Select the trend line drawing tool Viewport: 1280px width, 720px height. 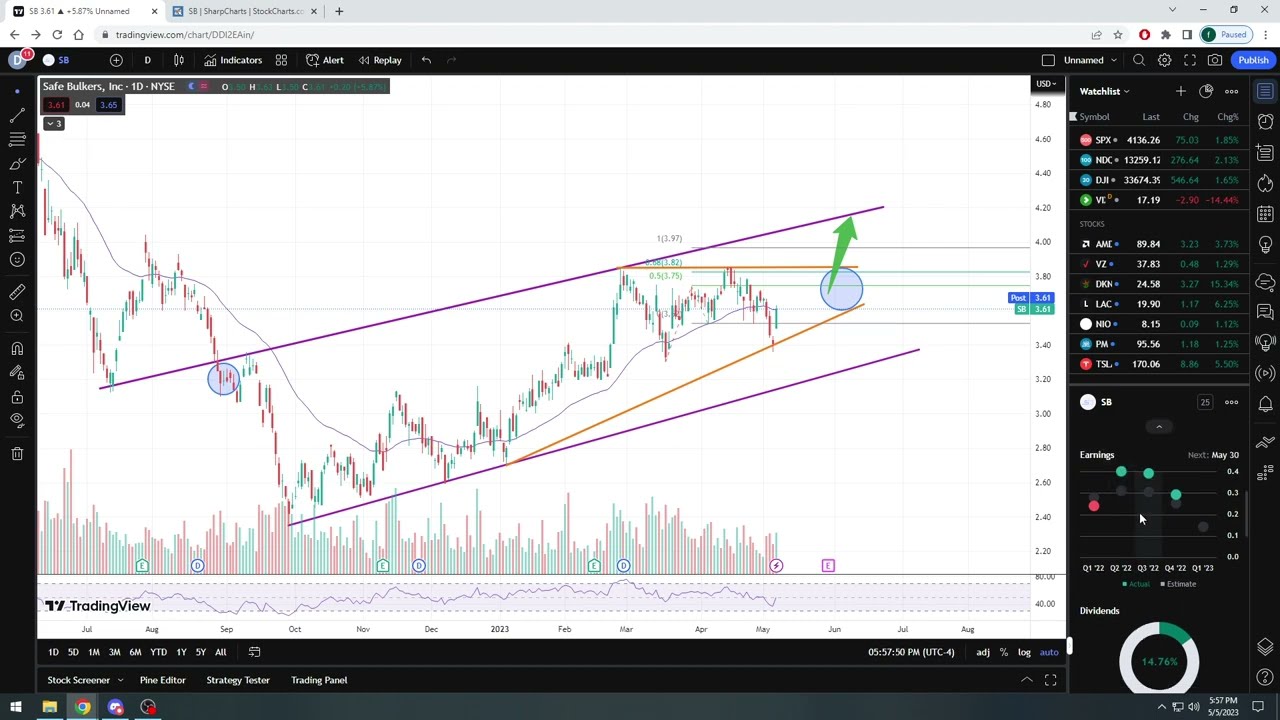[x=17, y=115]
